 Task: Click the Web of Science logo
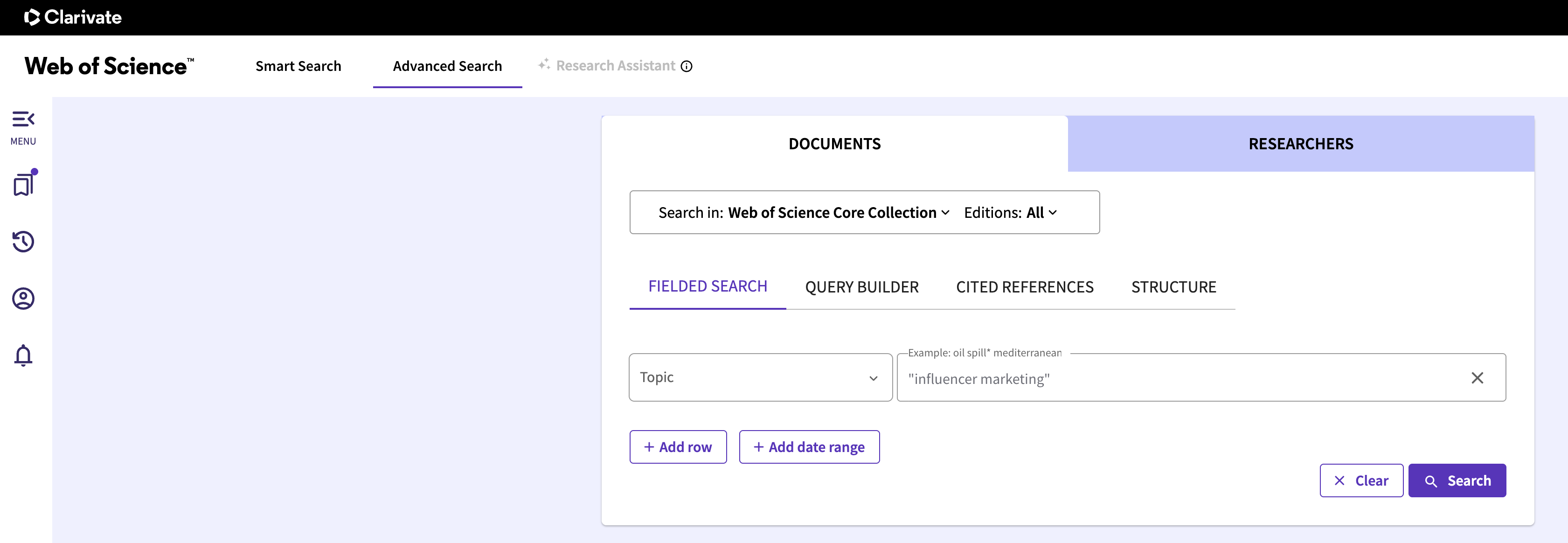pyautogui.click(x=109, y=66)
